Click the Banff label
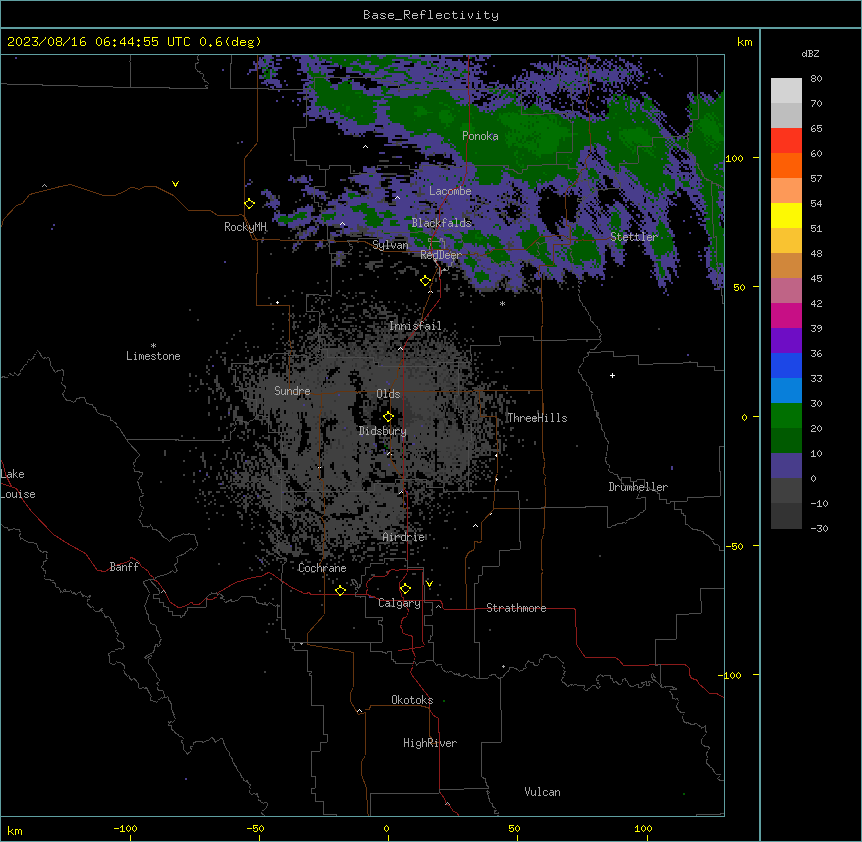 coord(124,567)
